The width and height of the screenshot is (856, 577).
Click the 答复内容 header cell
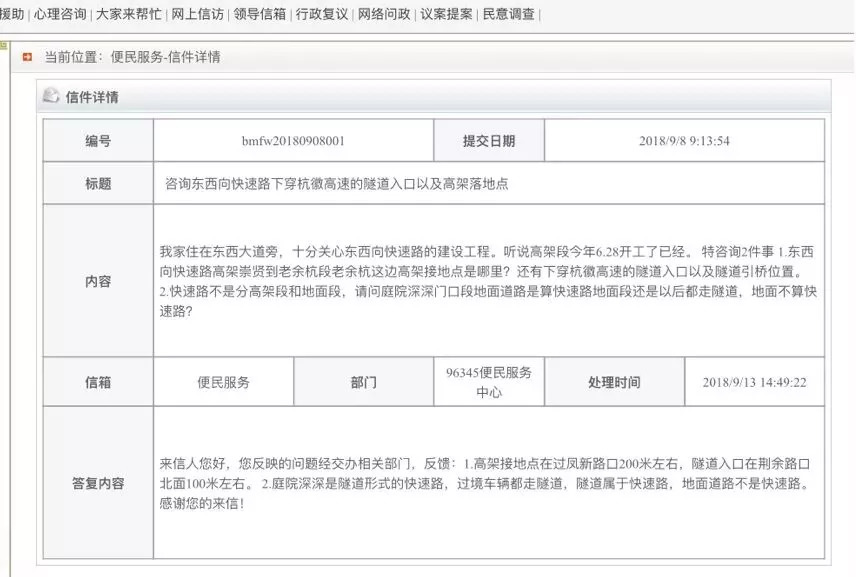pyautogui.click(x=98, y=483)
